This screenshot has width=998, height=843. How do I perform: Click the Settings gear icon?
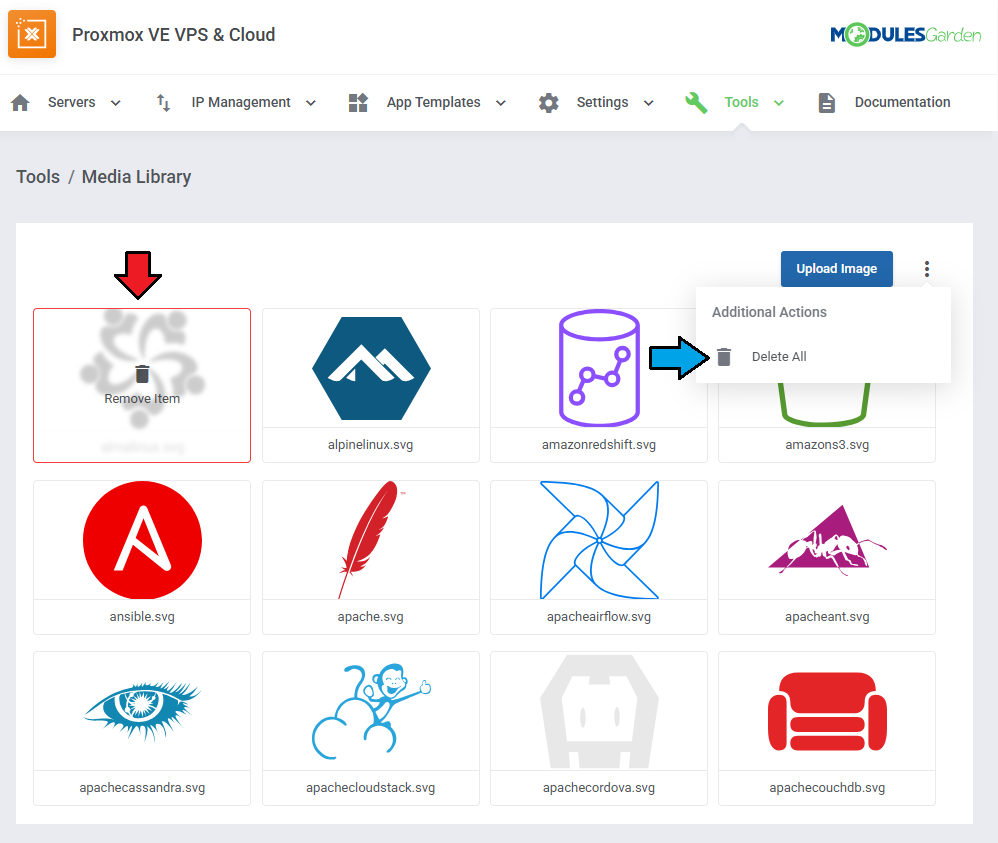(x=549, y=103)
